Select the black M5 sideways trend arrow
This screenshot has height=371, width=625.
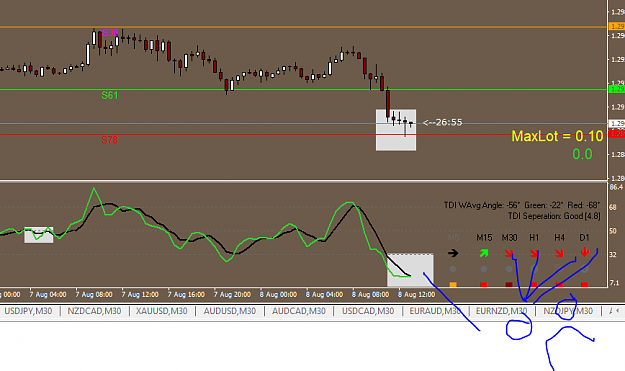point(453,253)
